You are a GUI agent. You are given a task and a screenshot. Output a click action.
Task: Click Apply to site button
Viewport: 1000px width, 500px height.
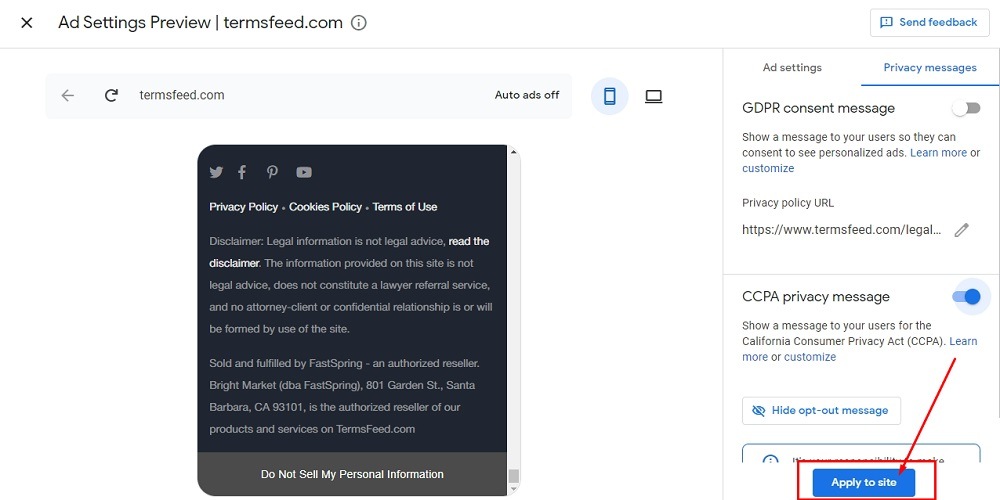pyautogui.click(x=864, y=483)
